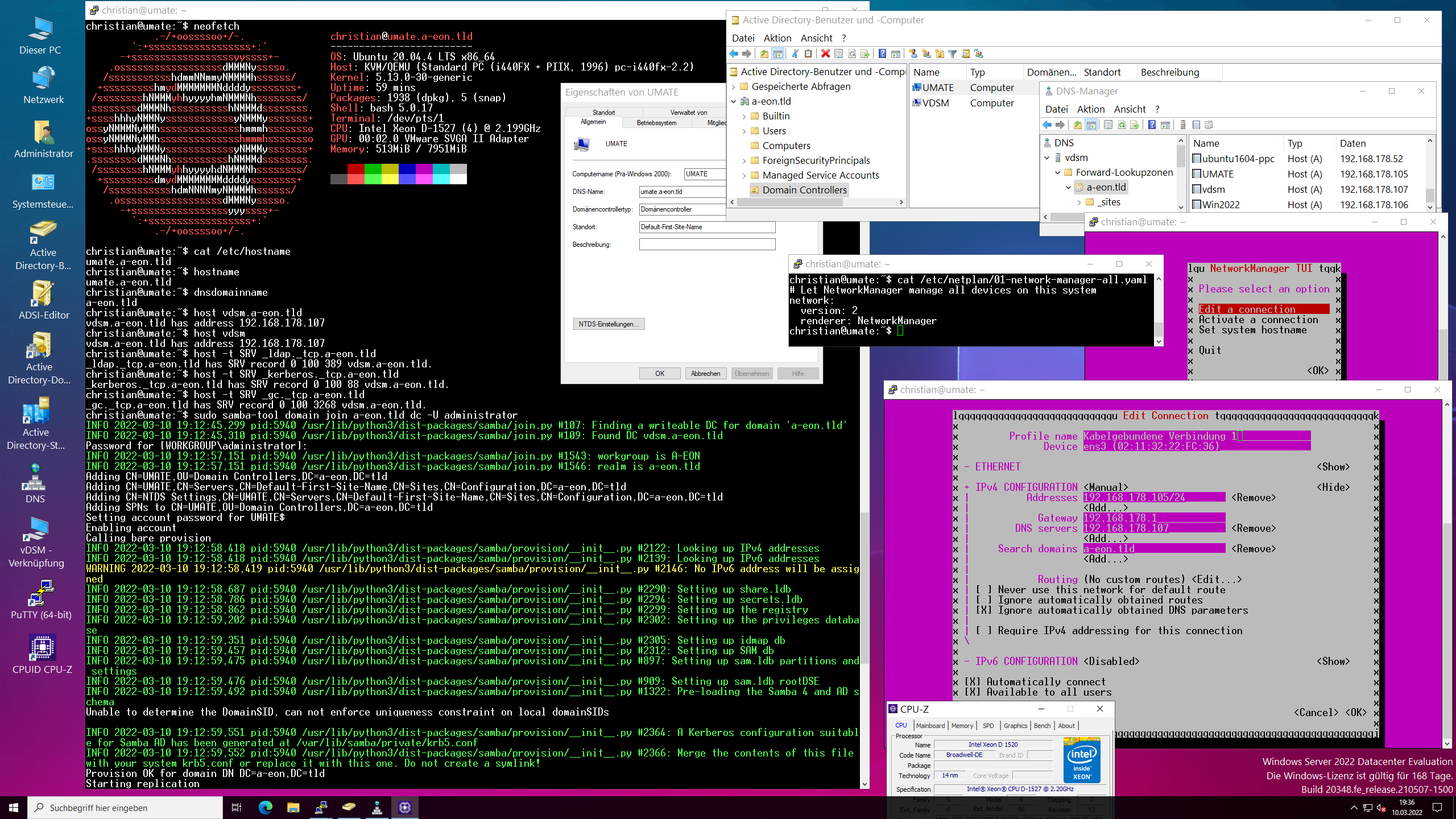Screen dimensions: 1456x819
Task: Uncheck 'Ignore automatically obtained DNS parameters'
Action: tap(1112, 610)
